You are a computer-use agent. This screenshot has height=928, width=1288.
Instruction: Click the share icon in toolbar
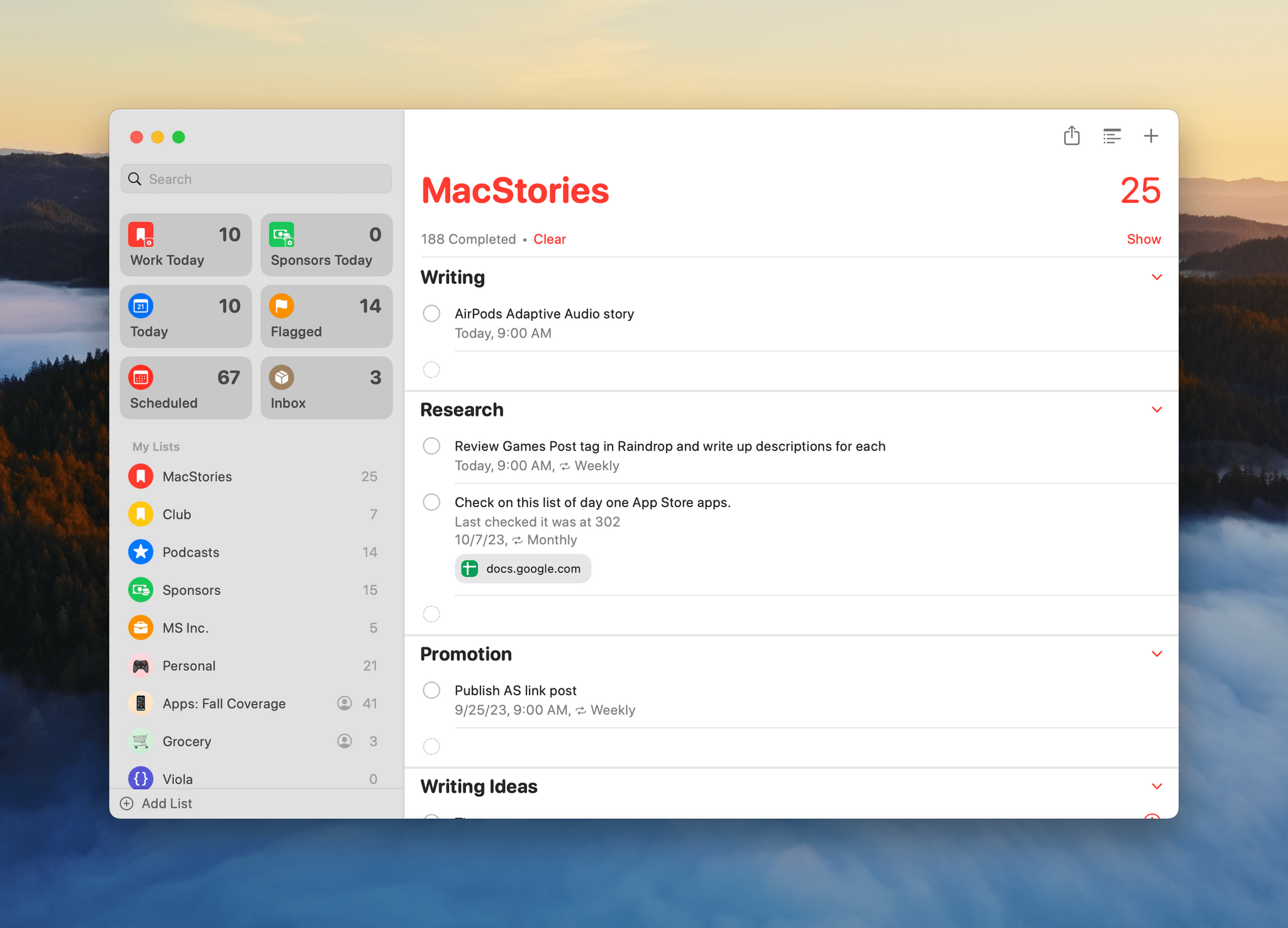1072,137
